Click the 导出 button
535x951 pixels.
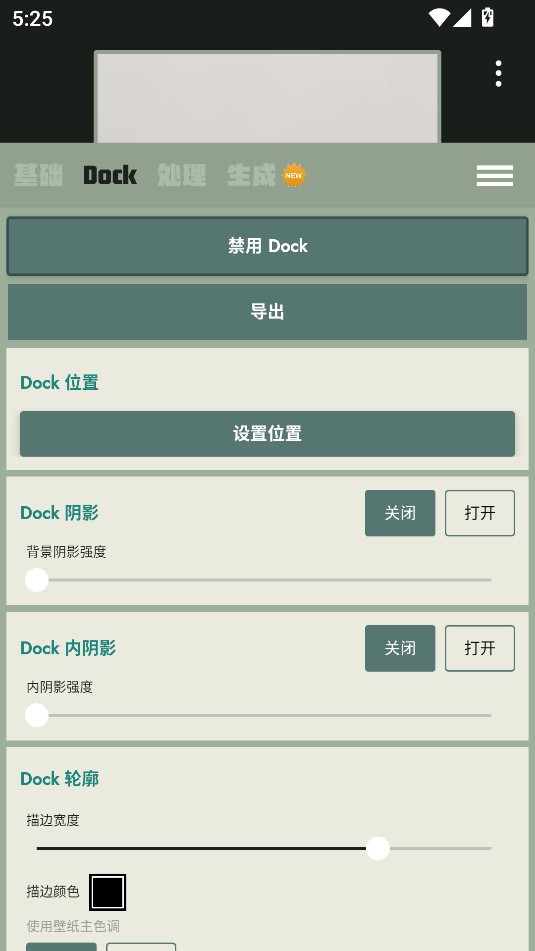(268, 312)
